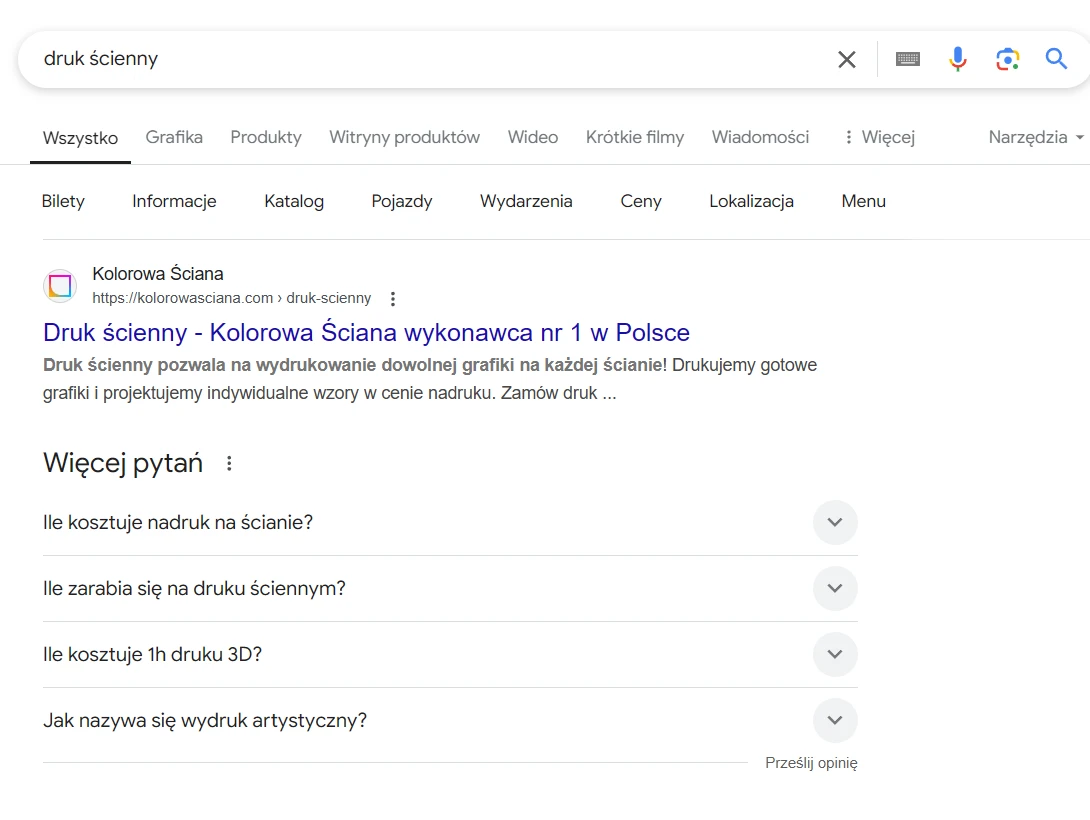
Task: Apply the Lokalizacja filter chip
Action: 751,201
